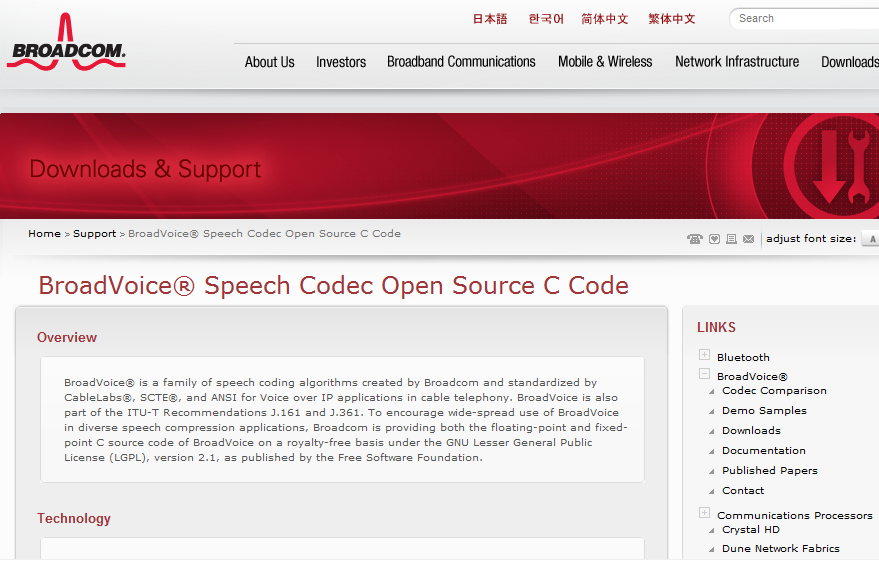Open Documentation sidebar link
Screen dimensions: 879x561
click(x=764, y=451)
